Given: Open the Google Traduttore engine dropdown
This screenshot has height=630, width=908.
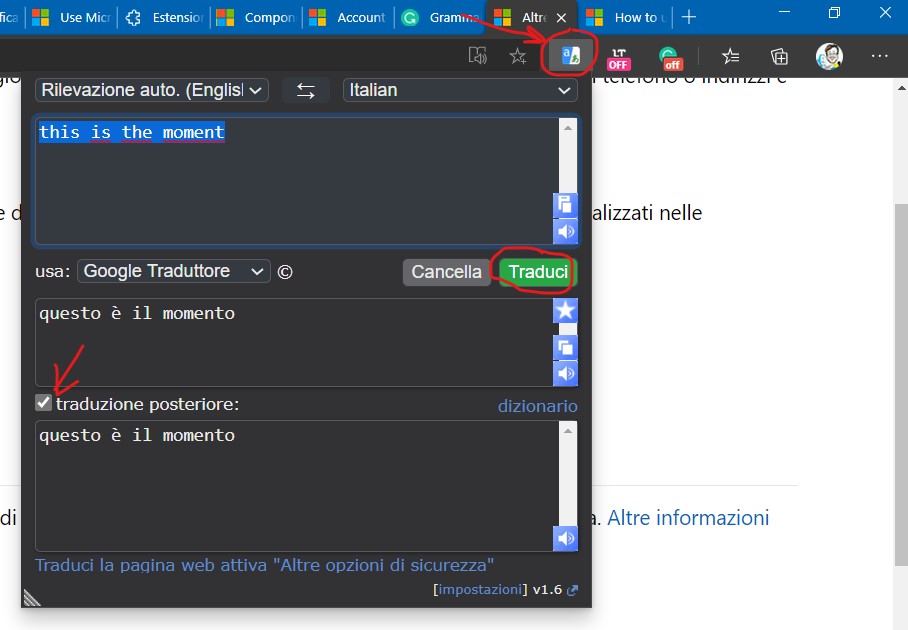Looking at the screenshot, I should (x=174, y=271).
